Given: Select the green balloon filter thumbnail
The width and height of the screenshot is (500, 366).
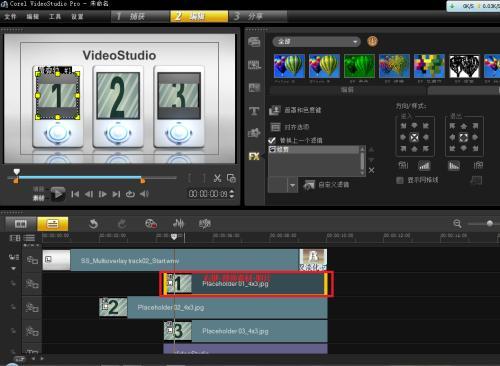Looking at the screenshot, I should click(359, 66).
